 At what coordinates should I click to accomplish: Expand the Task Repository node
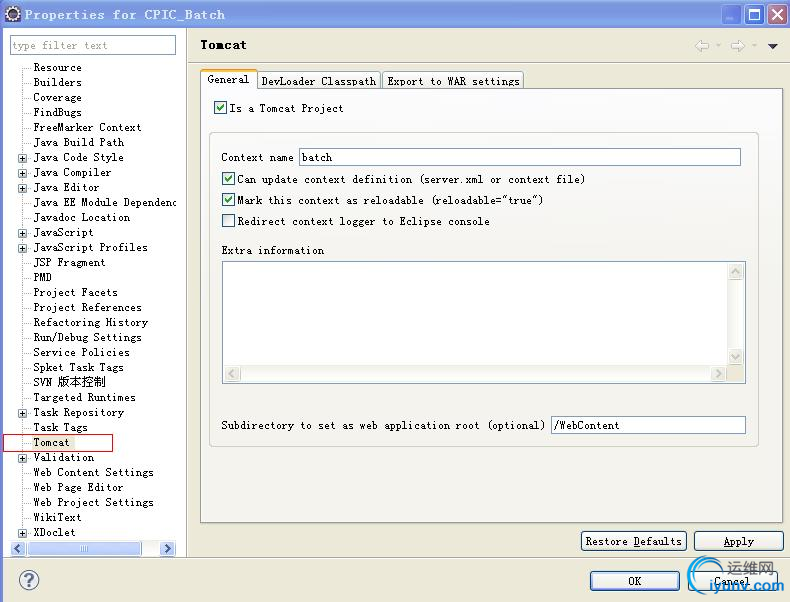point(22,413)
